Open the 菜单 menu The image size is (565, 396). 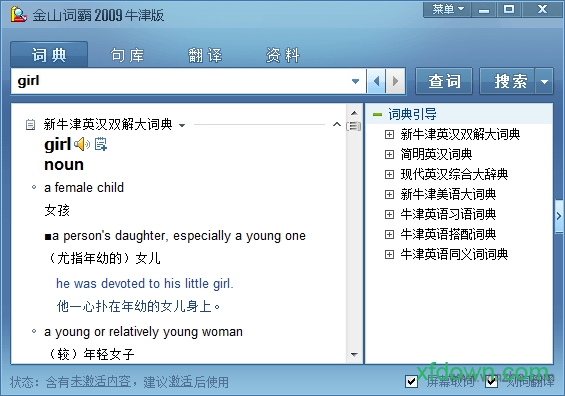point(448,9)
